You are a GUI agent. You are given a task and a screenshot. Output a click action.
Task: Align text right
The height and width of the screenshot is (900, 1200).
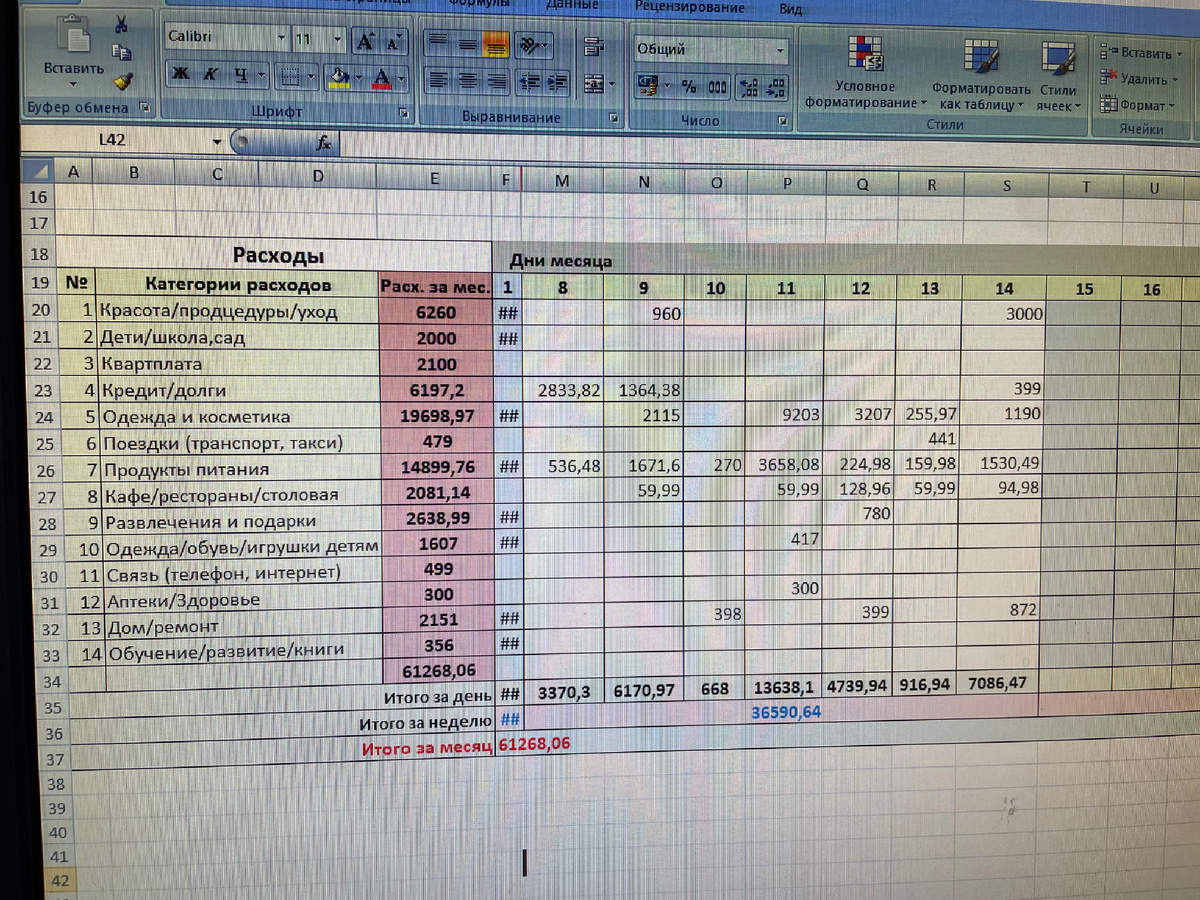(496, 82)
